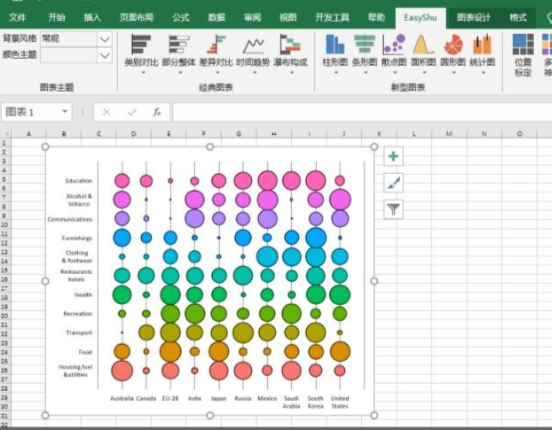Switch to the 格式 ribbon tab
The height and width of the screenshot is (430, 552).
(x=518, y=17)
